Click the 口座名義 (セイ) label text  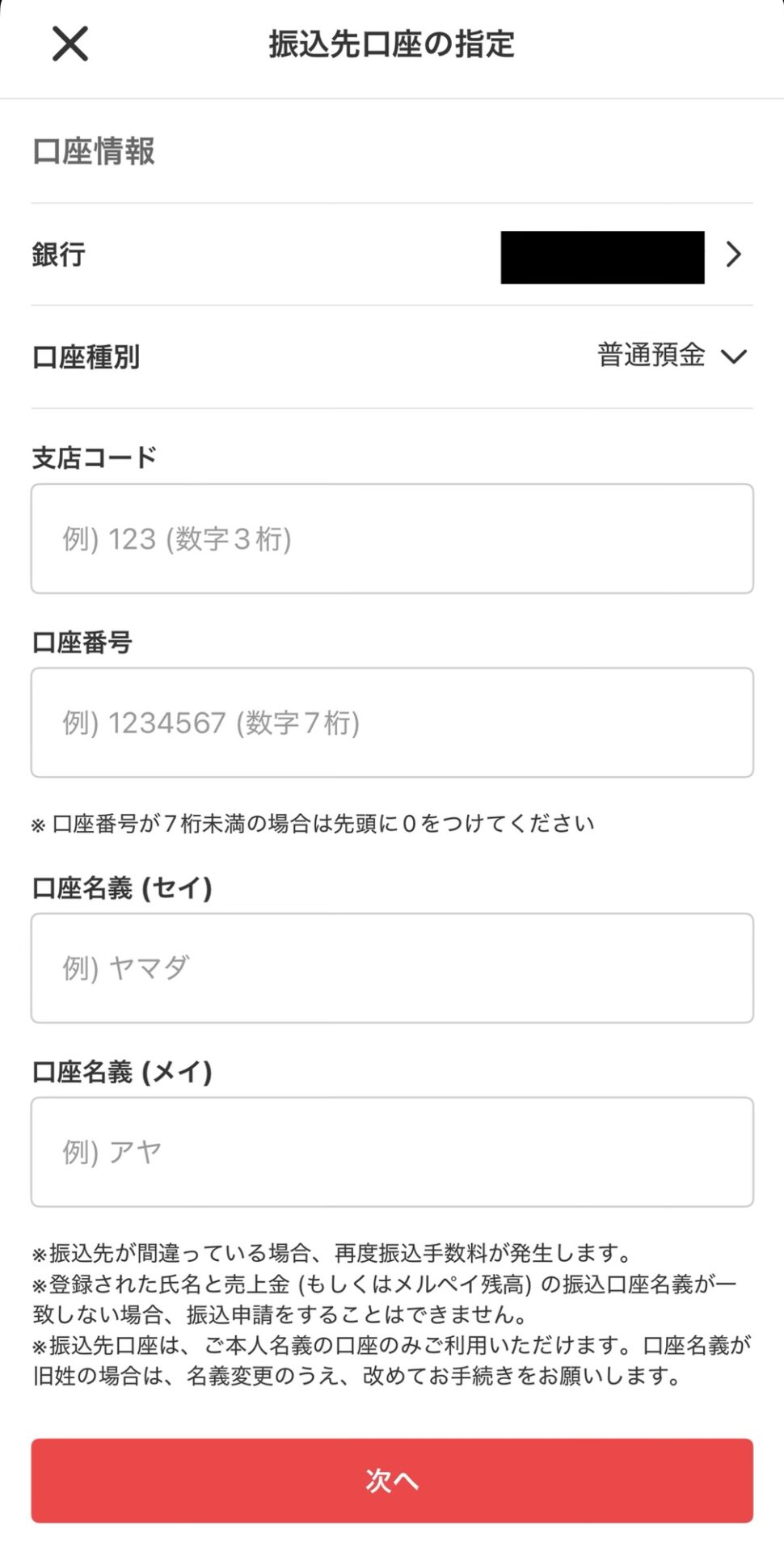pyautogui.click(x=122, y=888)
